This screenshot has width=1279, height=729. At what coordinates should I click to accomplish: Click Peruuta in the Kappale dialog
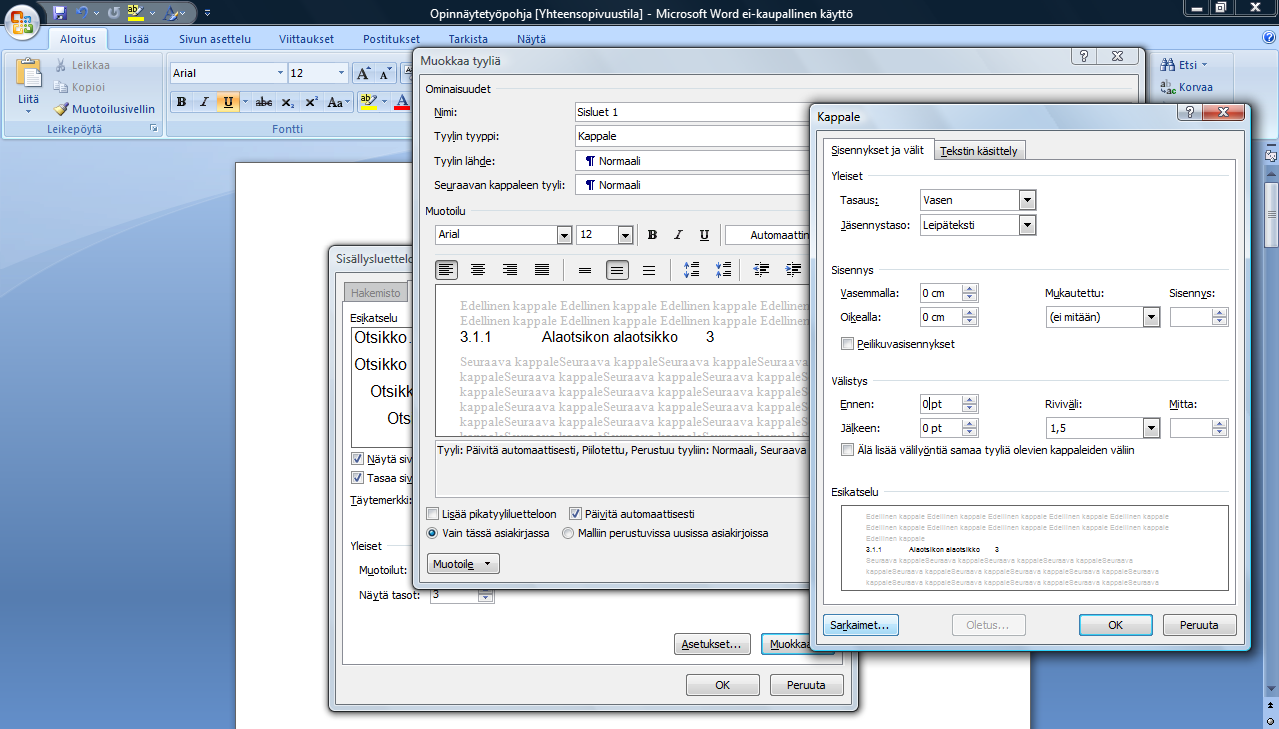click(x=1200, y=625)
